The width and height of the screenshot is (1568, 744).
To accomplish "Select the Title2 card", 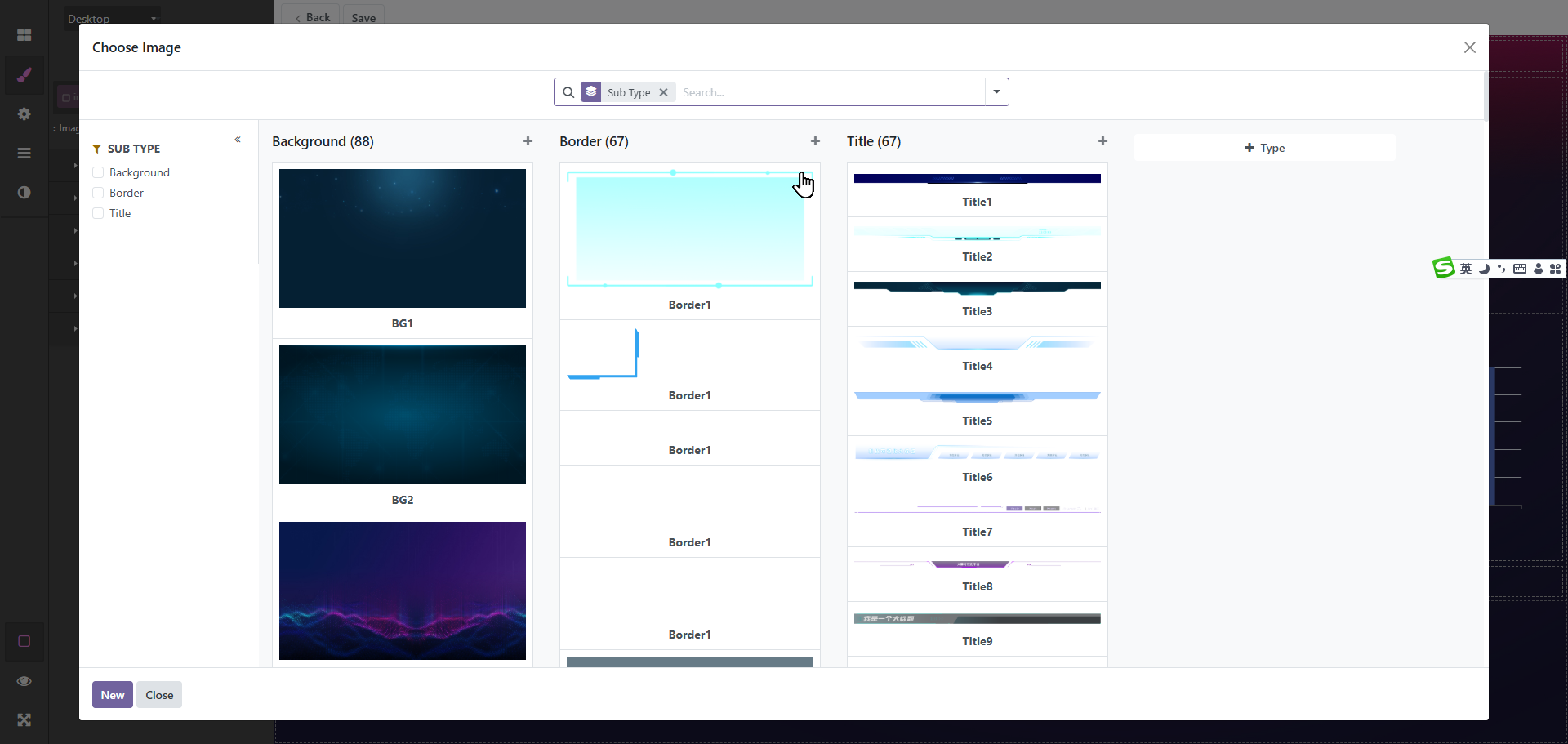I will click(x=978, y=244).
